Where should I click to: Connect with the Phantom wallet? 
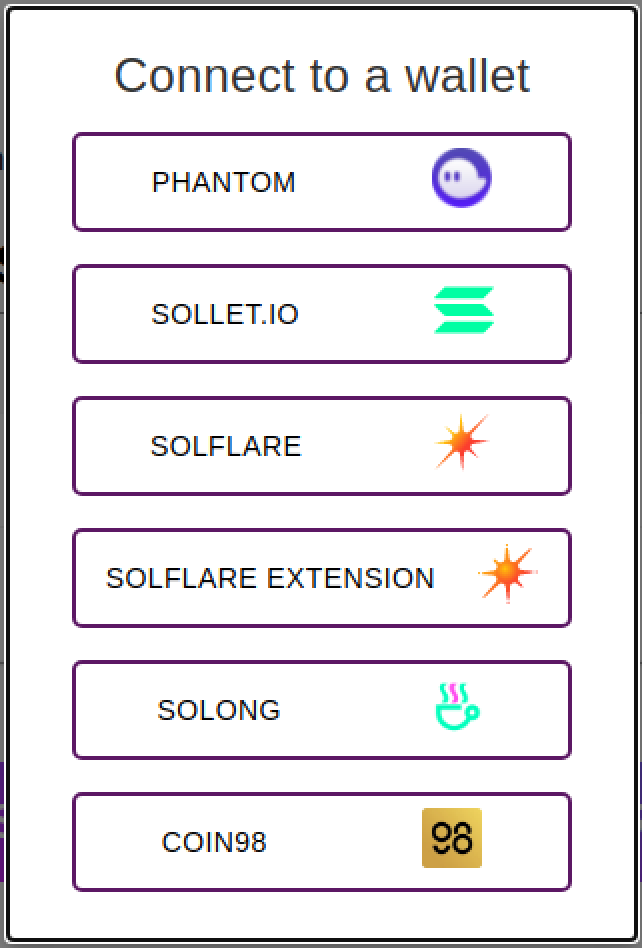(x=321, y=182)
